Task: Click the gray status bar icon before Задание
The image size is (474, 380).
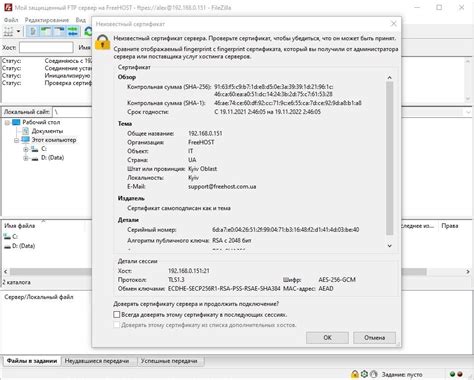Action: tap(374, 374)
